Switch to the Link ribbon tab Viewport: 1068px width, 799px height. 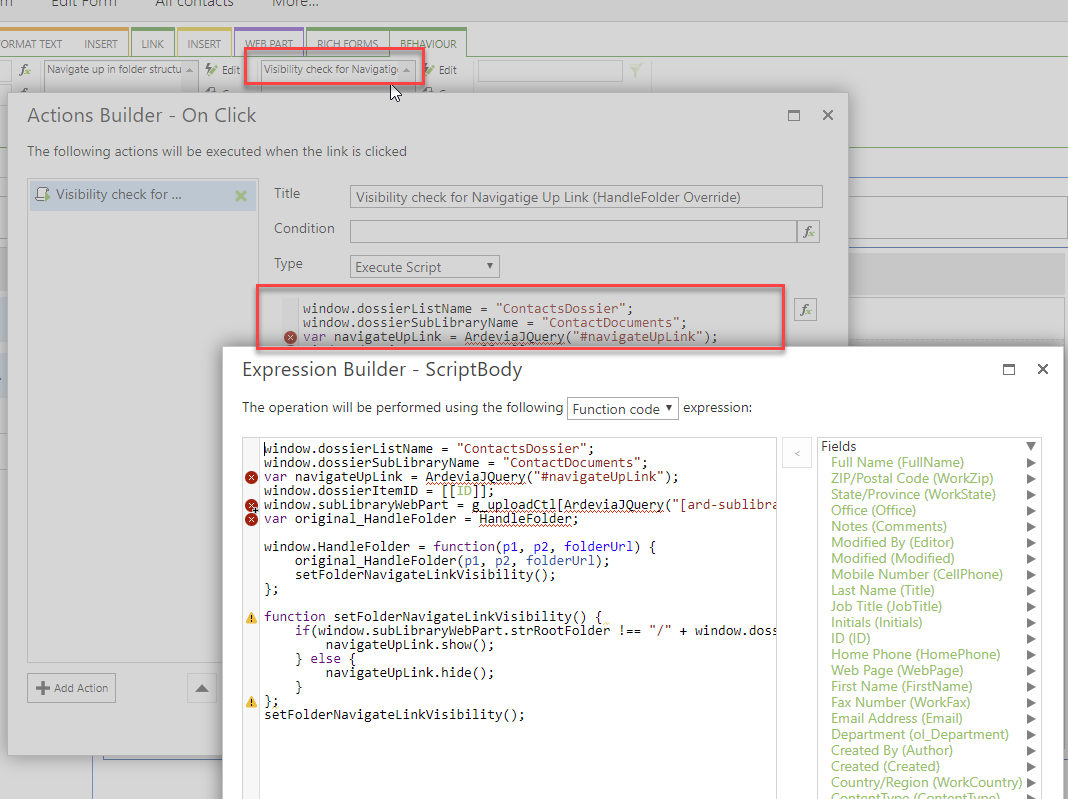click(152, 44)
